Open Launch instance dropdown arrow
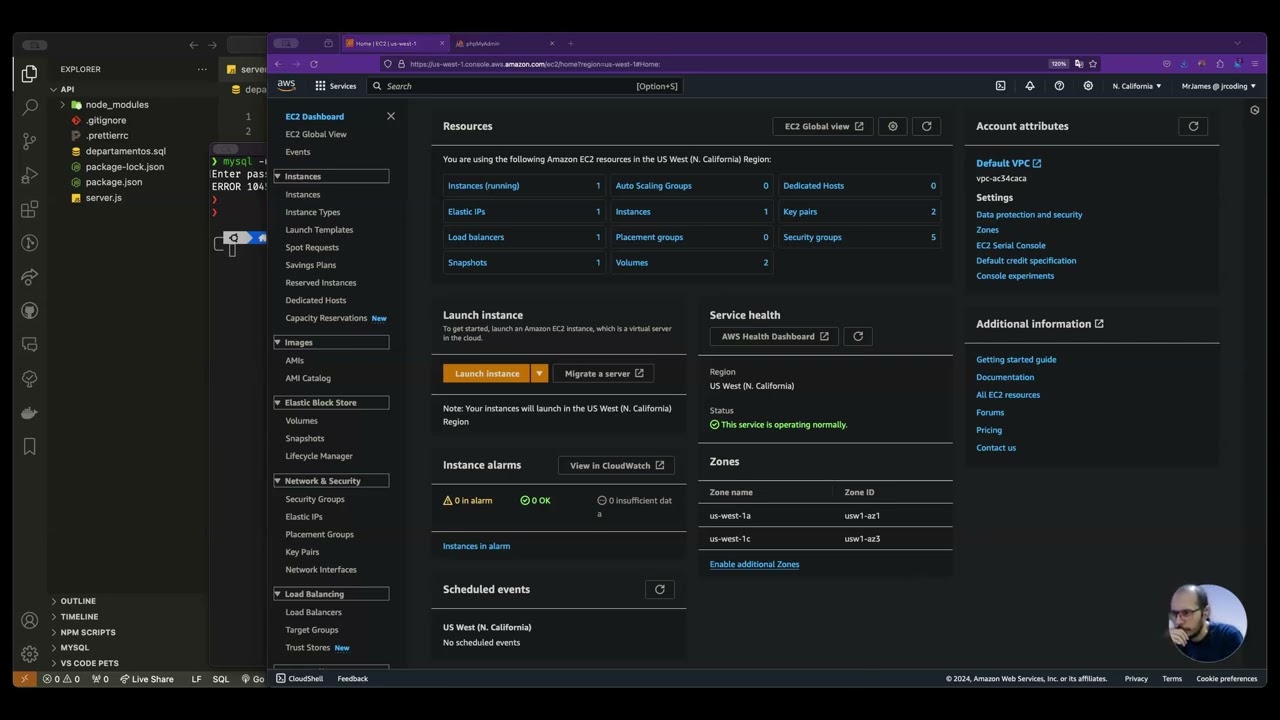 click(539, 373)
